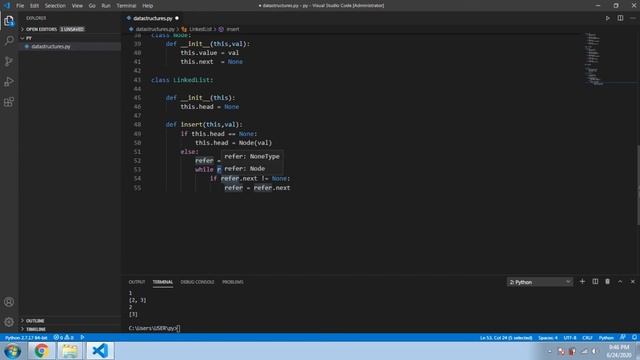Open the Manage gear icon
The width and height of the screenshot is (640, 360).
9,322
